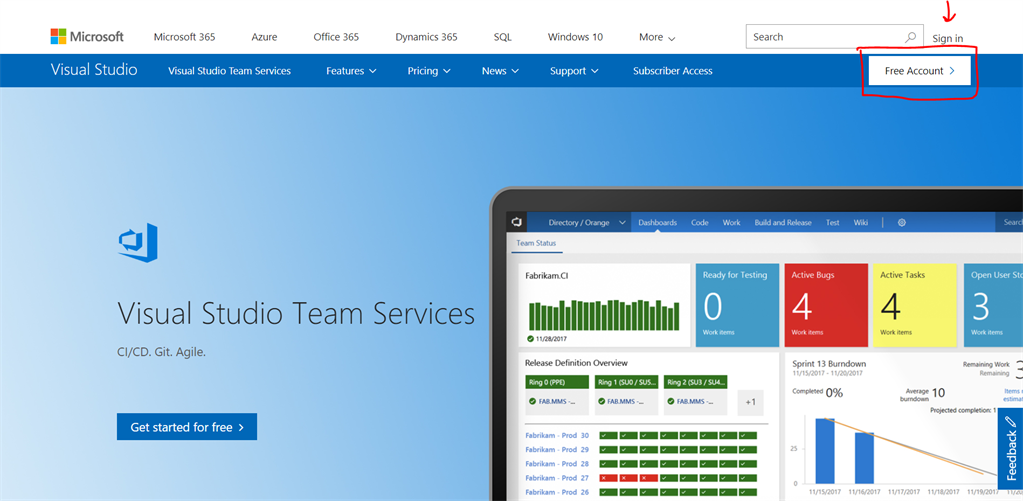
Task: Click the Ring 2 (SU3 / SU4 header
Action: click(695, 382)
